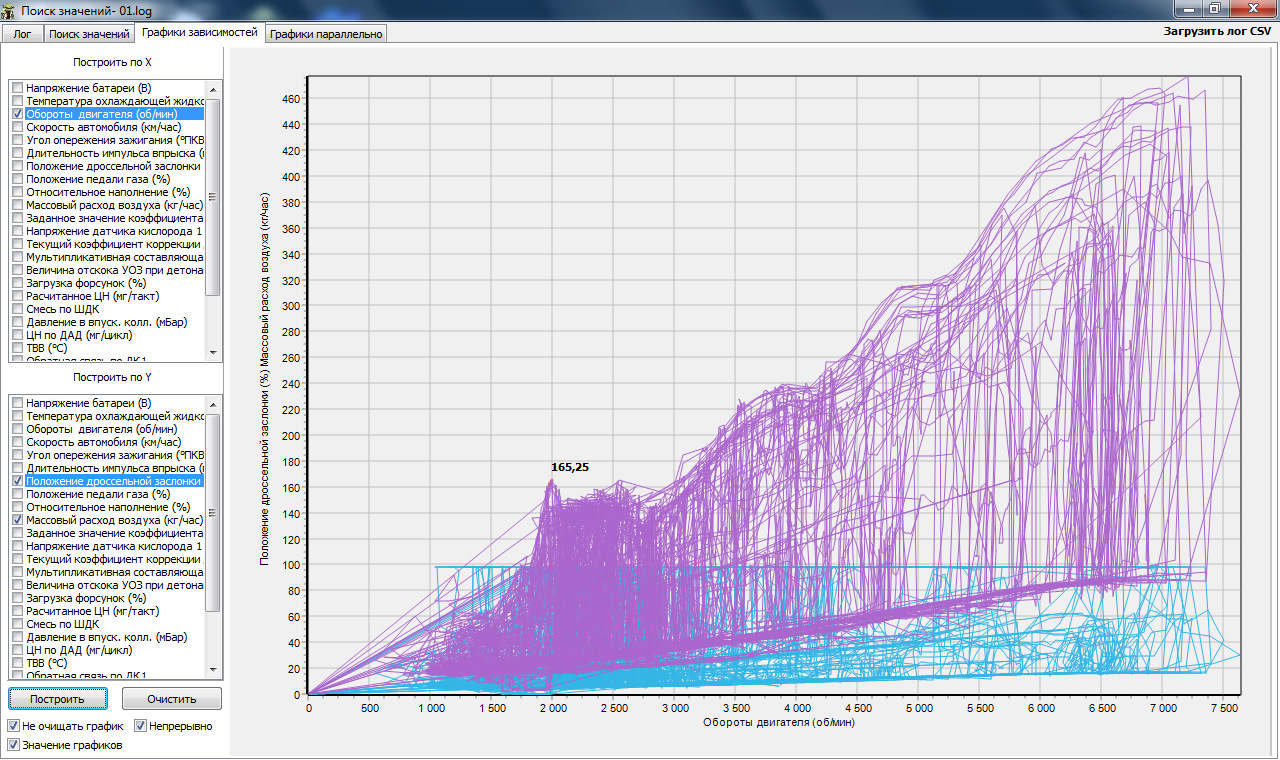Viewport: 1280px width, 760px height.
Task: Check Температура охлаждающей жидкости in the X list
Action: pos(17,101)
